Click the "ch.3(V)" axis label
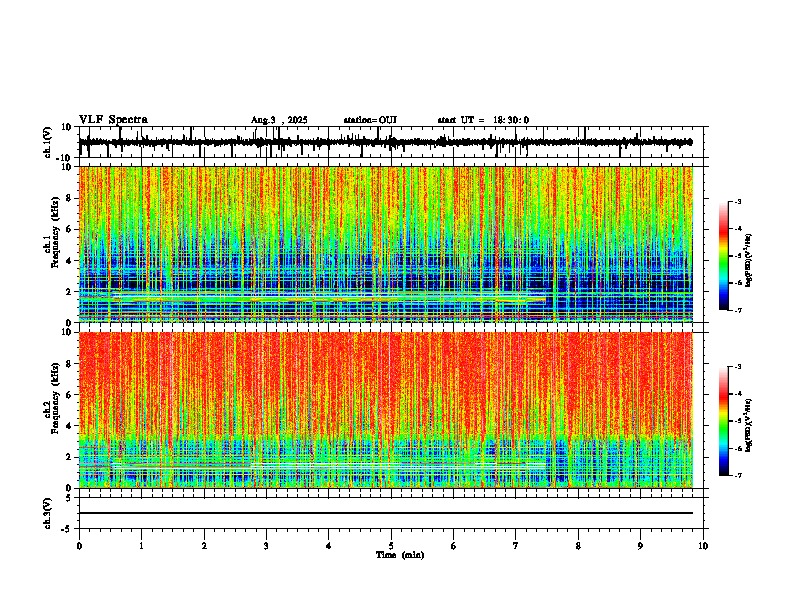 click(48, 513)
